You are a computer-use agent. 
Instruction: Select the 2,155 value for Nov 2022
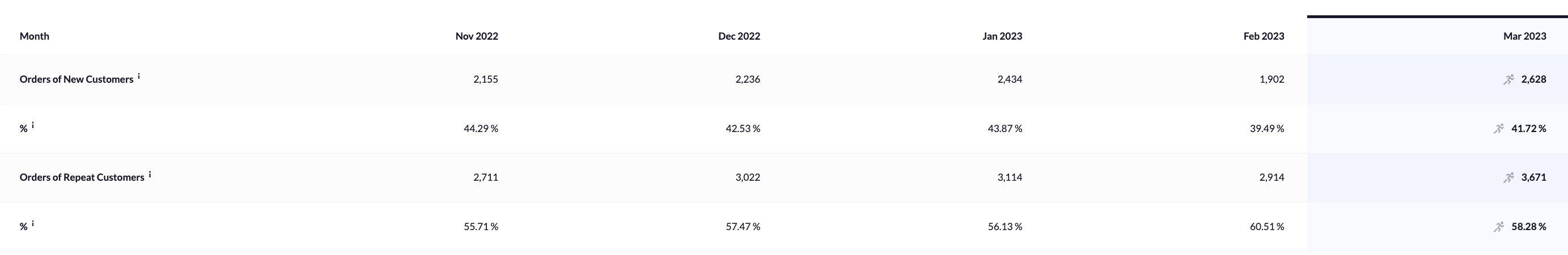pos(485,79)
